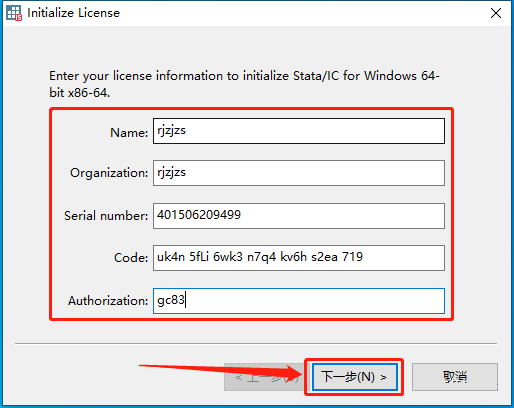Focus the Name input field
This screenshot has width=514, height=408.
299,131
